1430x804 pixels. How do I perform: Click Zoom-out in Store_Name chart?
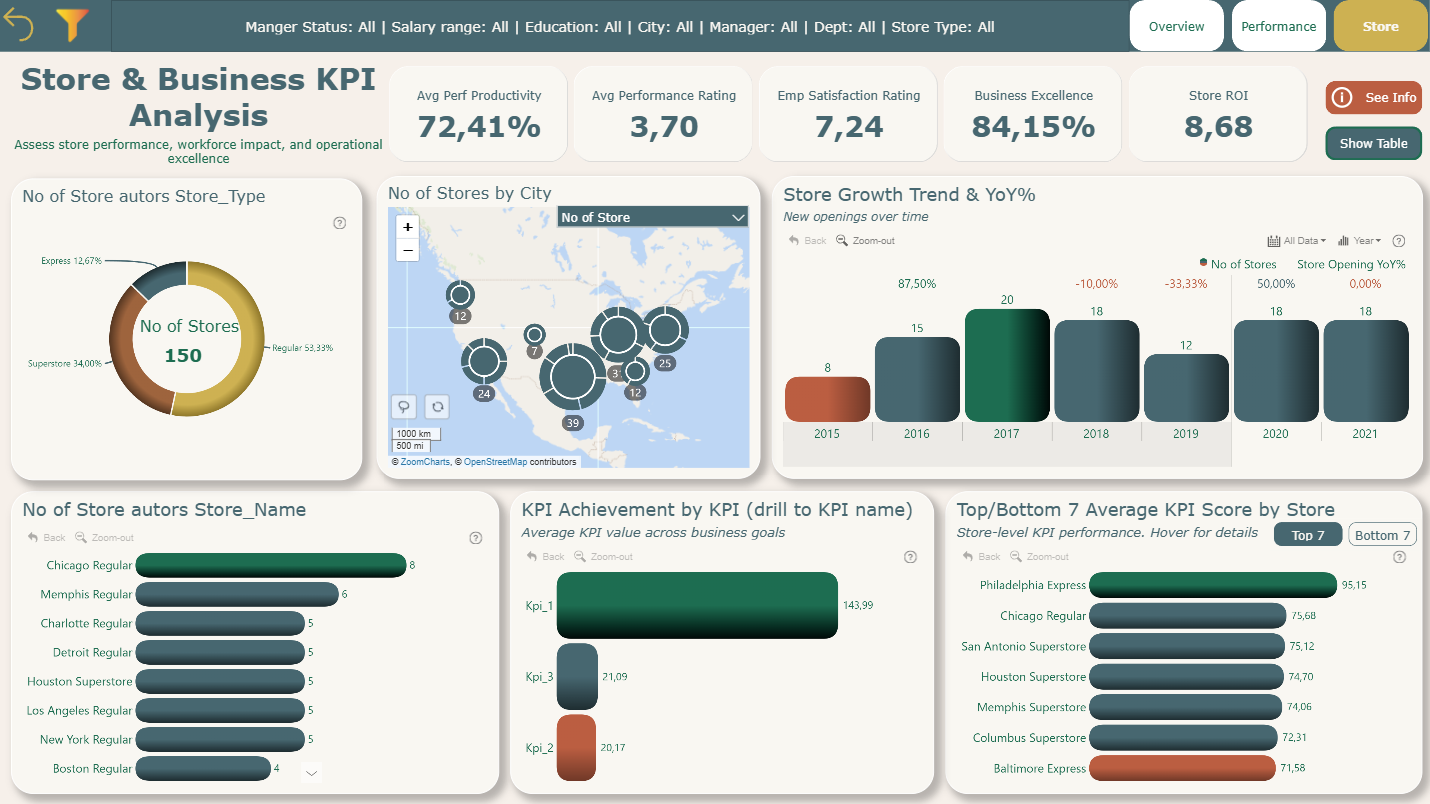104,538
